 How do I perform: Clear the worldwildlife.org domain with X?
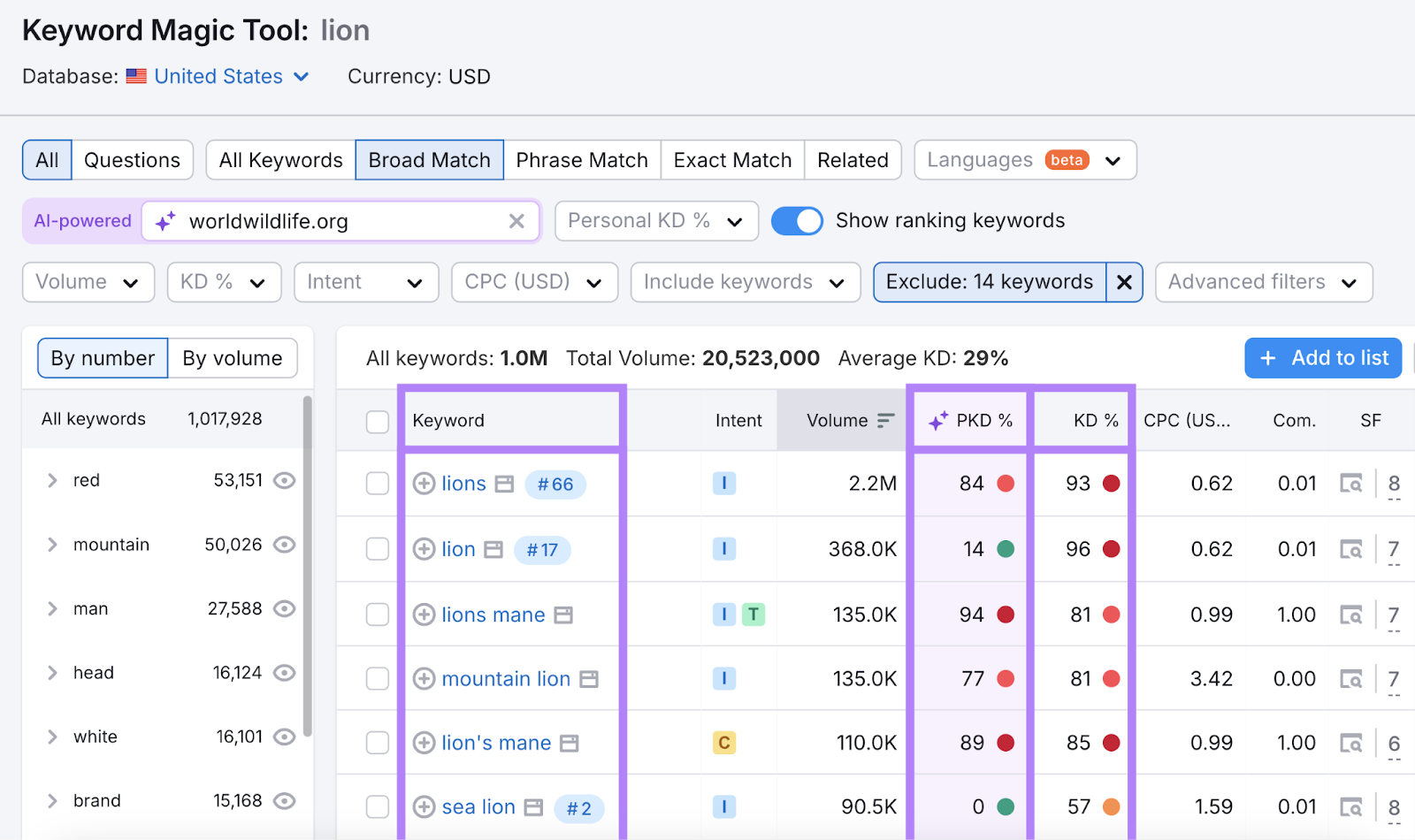pos(517,221)
